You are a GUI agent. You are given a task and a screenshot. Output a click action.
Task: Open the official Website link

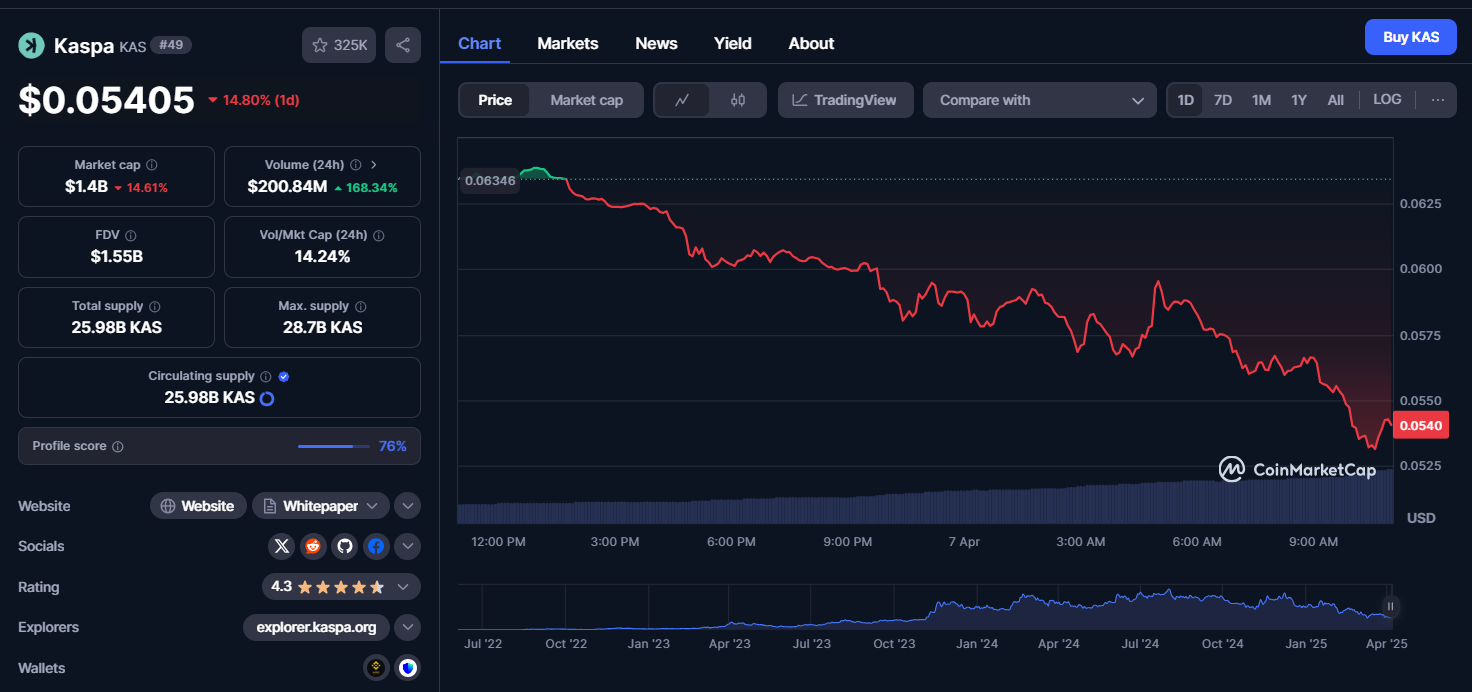(198, 506)
